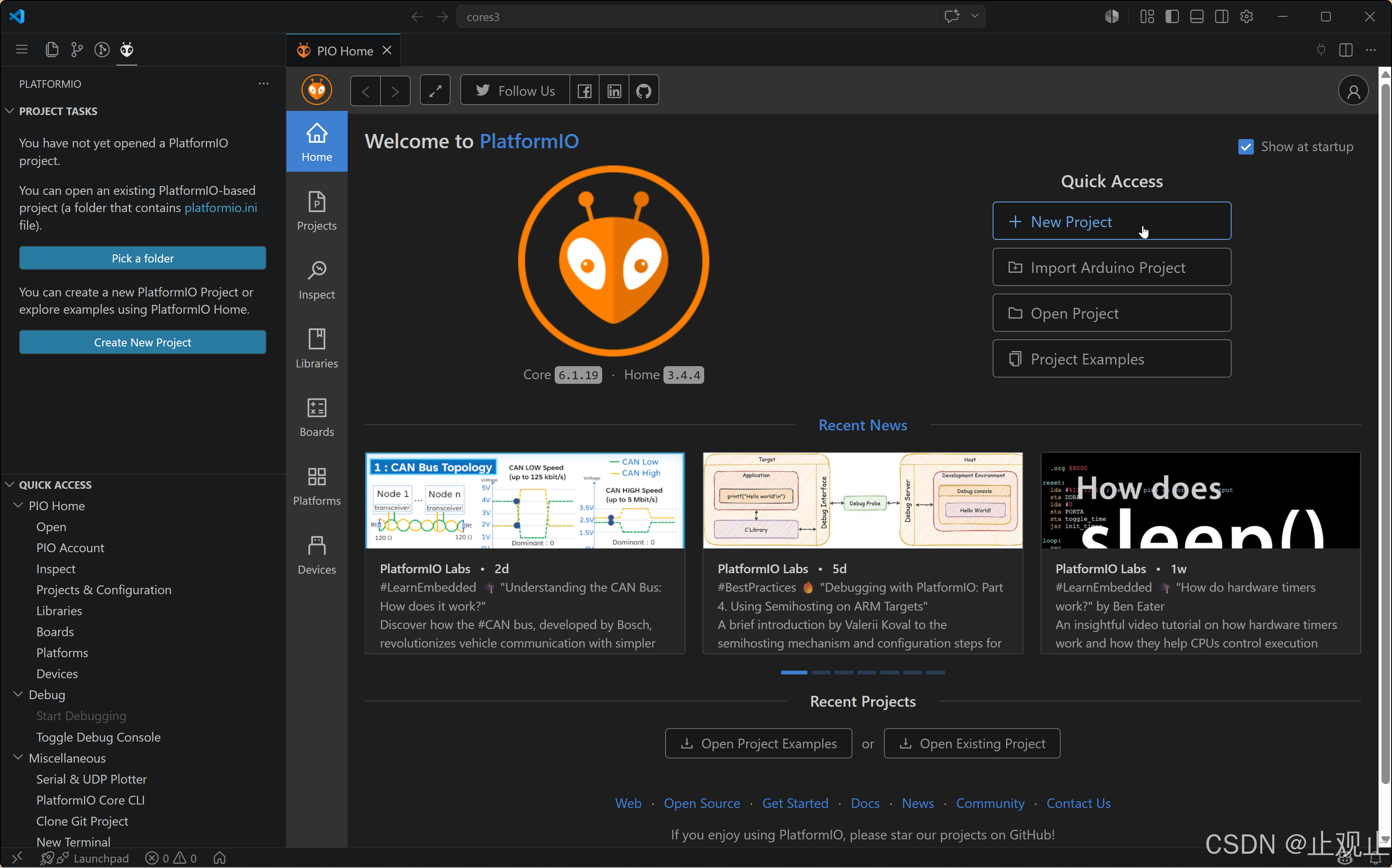Select the second news carousel page indicator
1392x868 pixels.
[x=821, y=672]
